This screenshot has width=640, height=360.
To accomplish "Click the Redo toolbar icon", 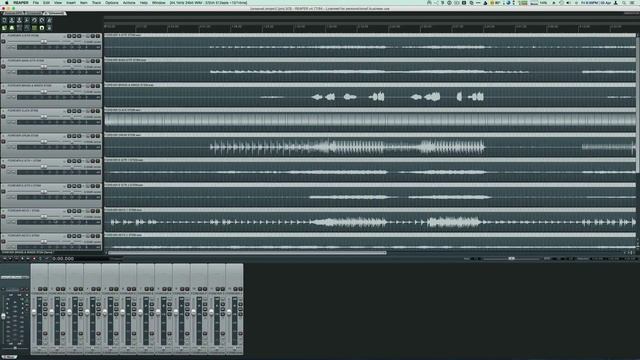I will point(42,20).
